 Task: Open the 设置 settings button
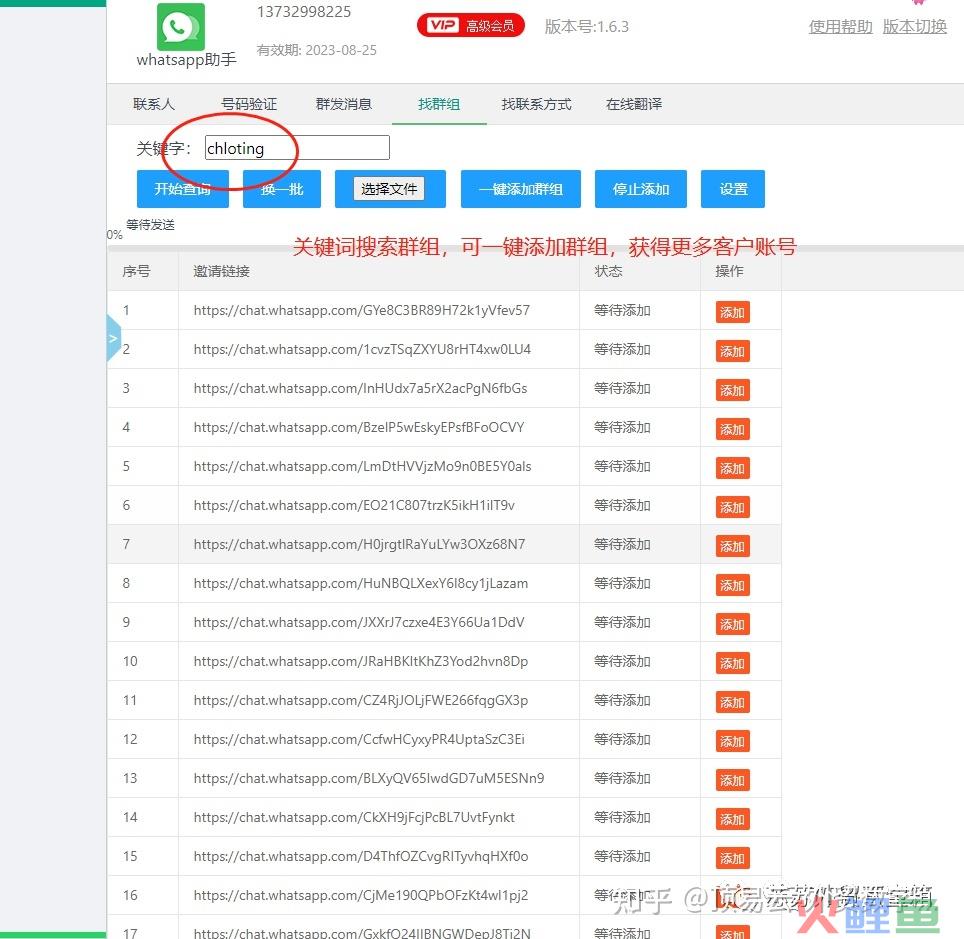(x=733, y=189)
